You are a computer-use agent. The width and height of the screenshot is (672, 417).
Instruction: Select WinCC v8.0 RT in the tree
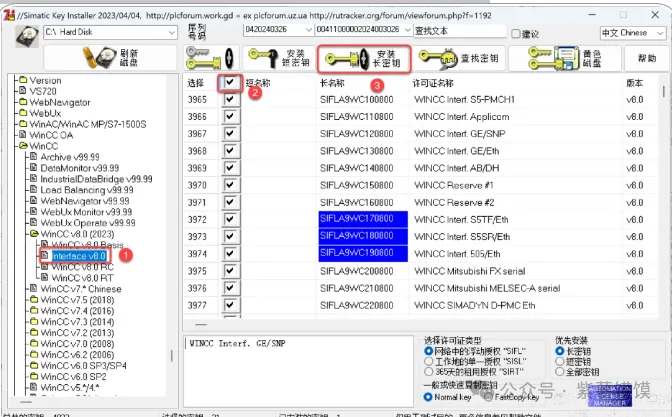pyautogui.click(x=83, y=277)
